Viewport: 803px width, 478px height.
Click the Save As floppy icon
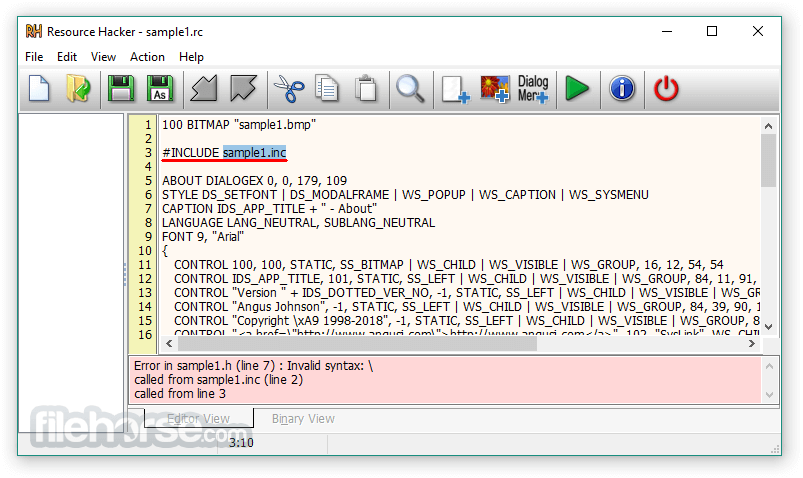pos(160,89)
